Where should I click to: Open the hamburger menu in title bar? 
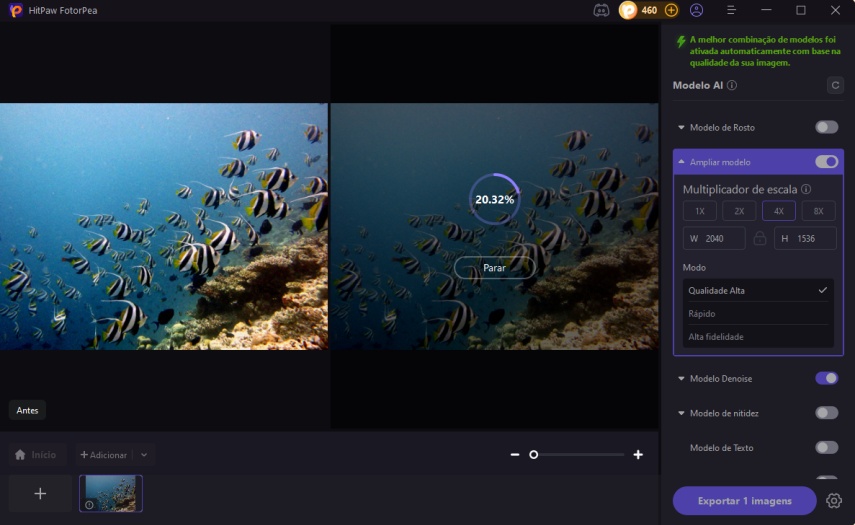(x=731, y=10)
